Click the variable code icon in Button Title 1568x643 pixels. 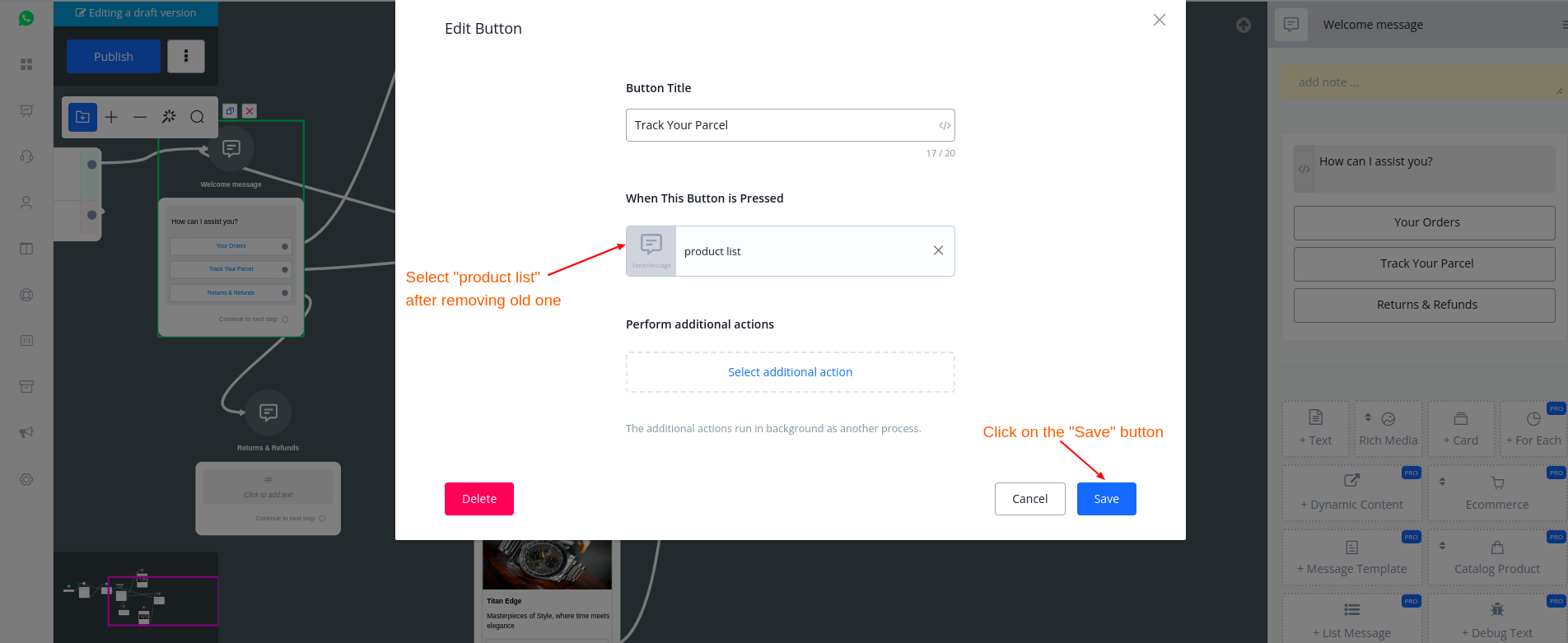pos(945,126)
